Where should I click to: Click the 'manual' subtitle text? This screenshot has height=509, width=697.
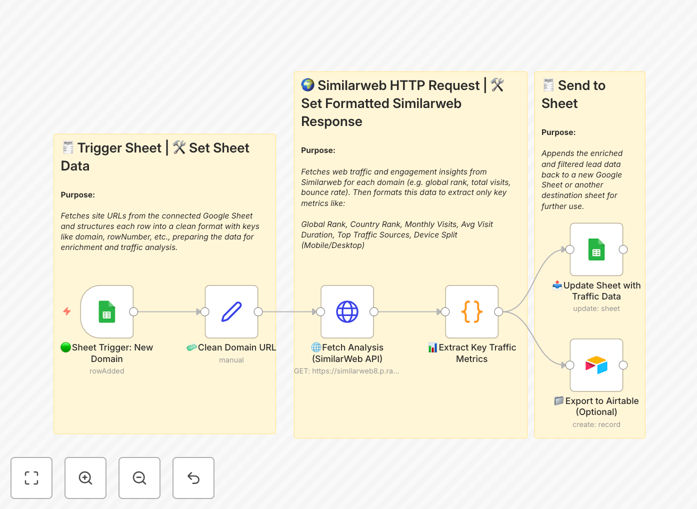(231, 360)
